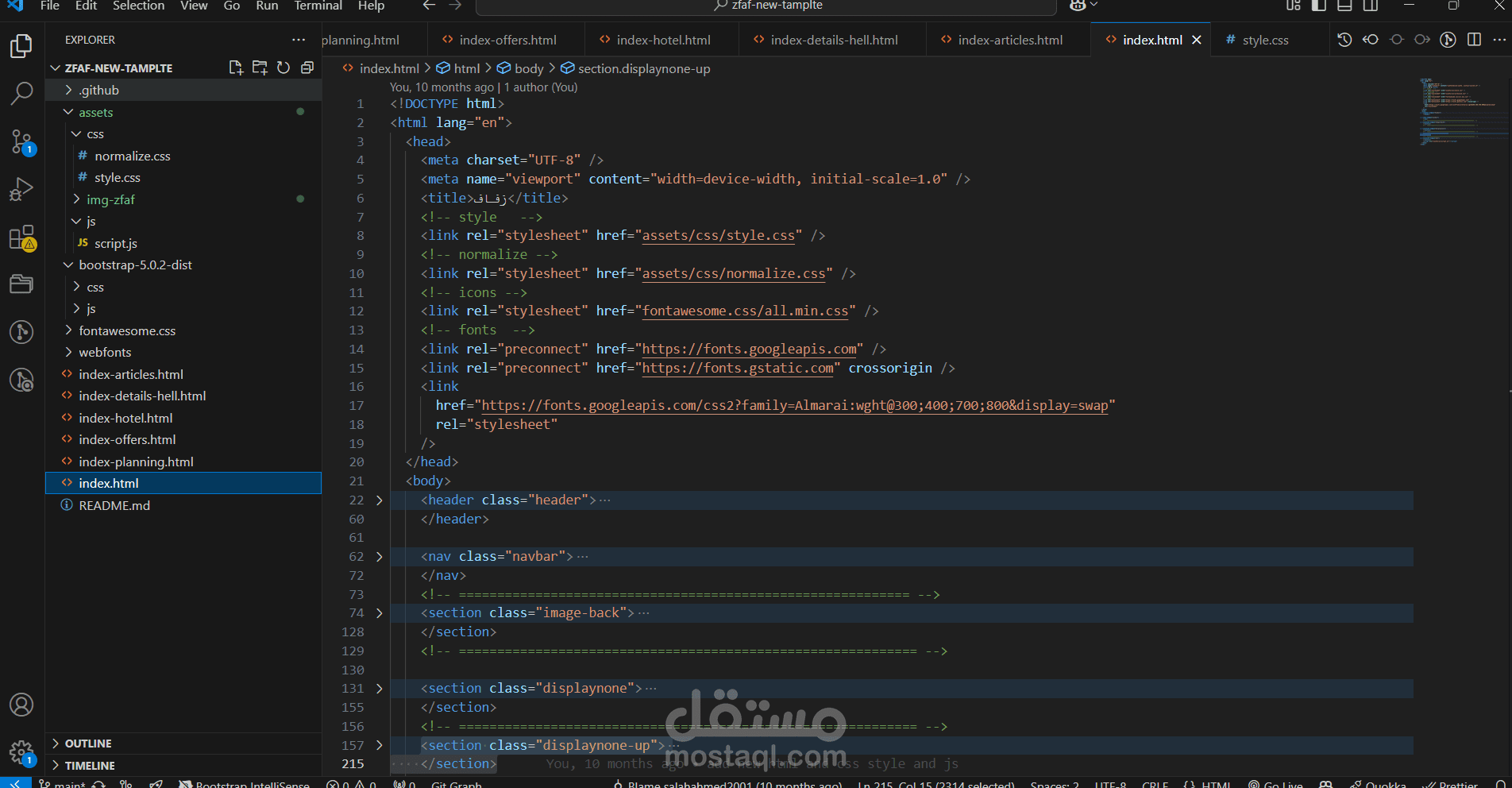Screen dimensions: 1512x788
Task: Open the Manage gear icon
Action: pos(21,752)
